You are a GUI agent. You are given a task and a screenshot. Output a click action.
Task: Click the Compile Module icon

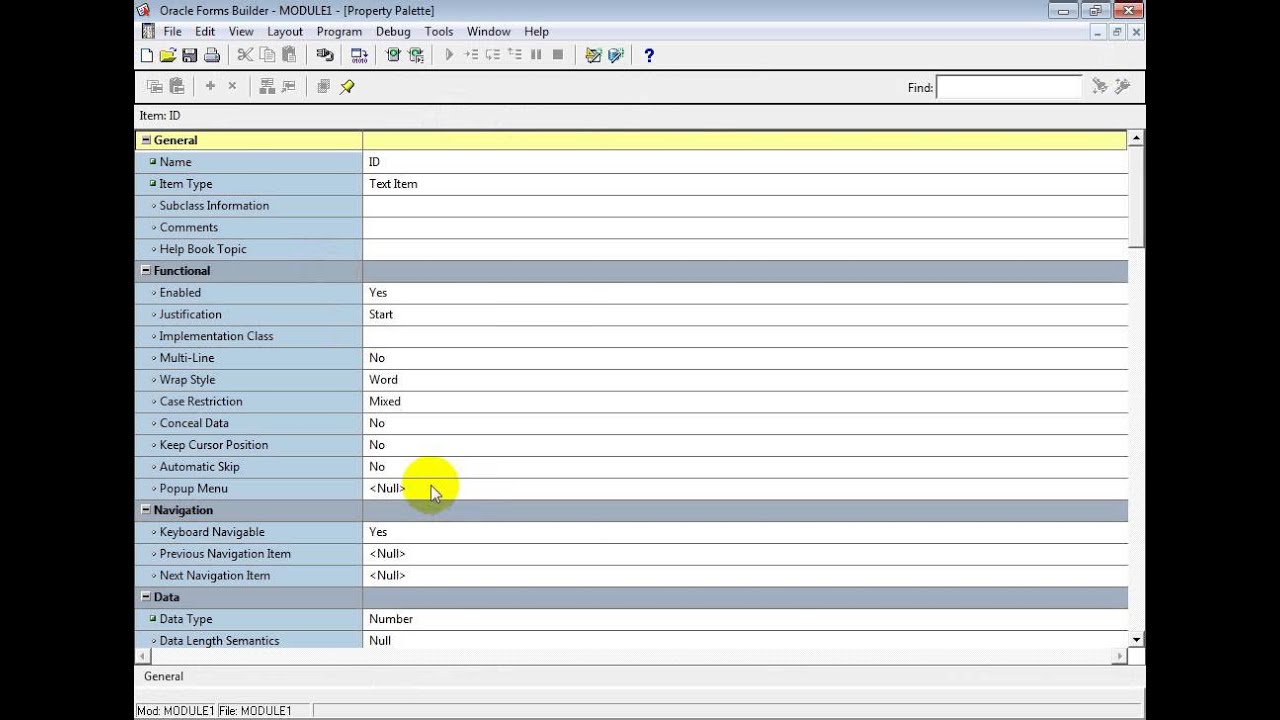(359, 55)
